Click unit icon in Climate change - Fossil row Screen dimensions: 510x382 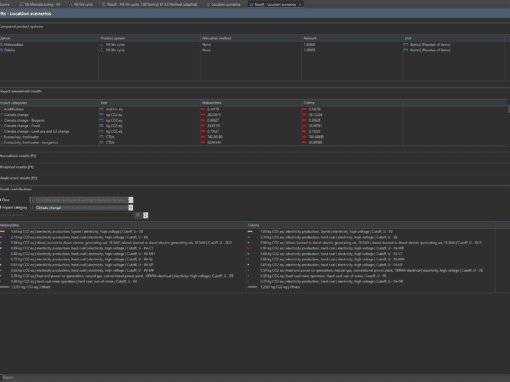pos(101,126)
